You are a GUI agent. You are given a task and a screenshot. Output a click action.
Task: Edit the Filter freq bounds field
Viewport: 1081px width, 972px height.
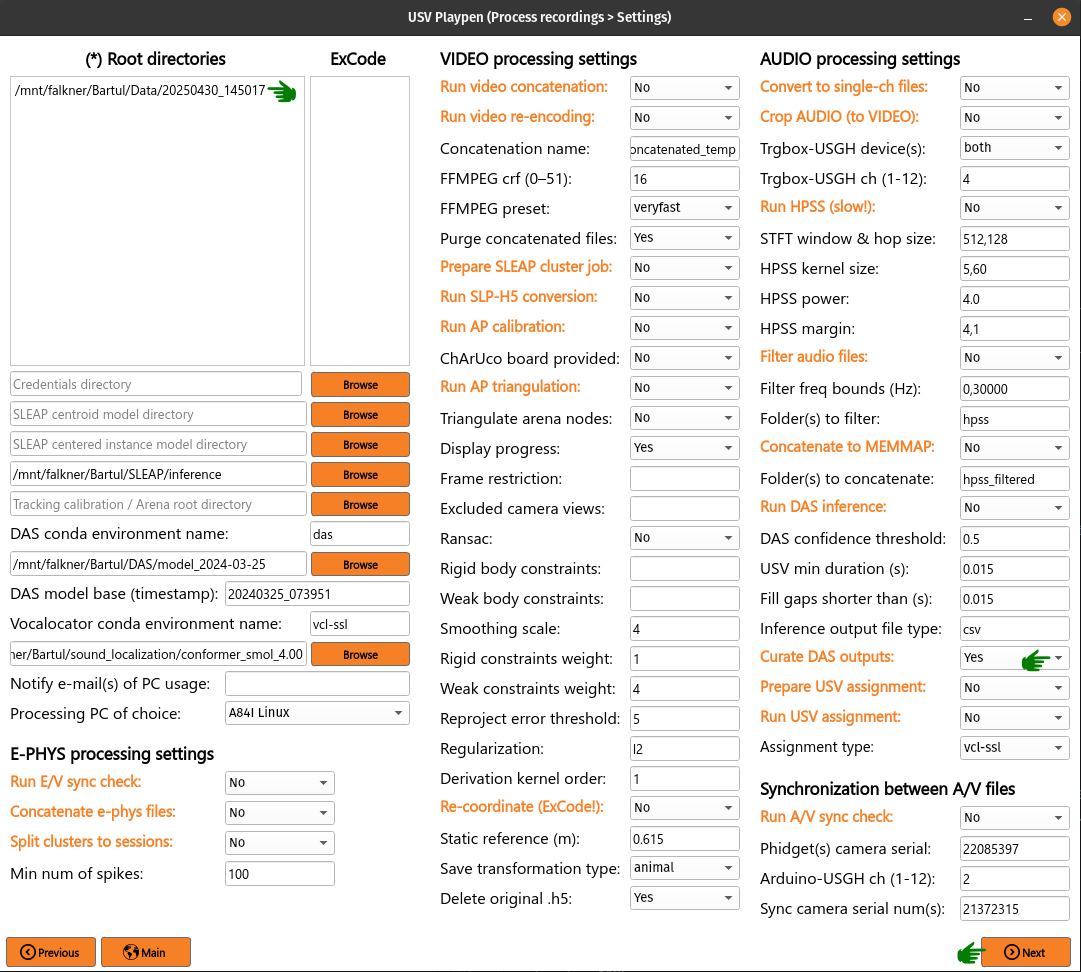point(1014,389)
